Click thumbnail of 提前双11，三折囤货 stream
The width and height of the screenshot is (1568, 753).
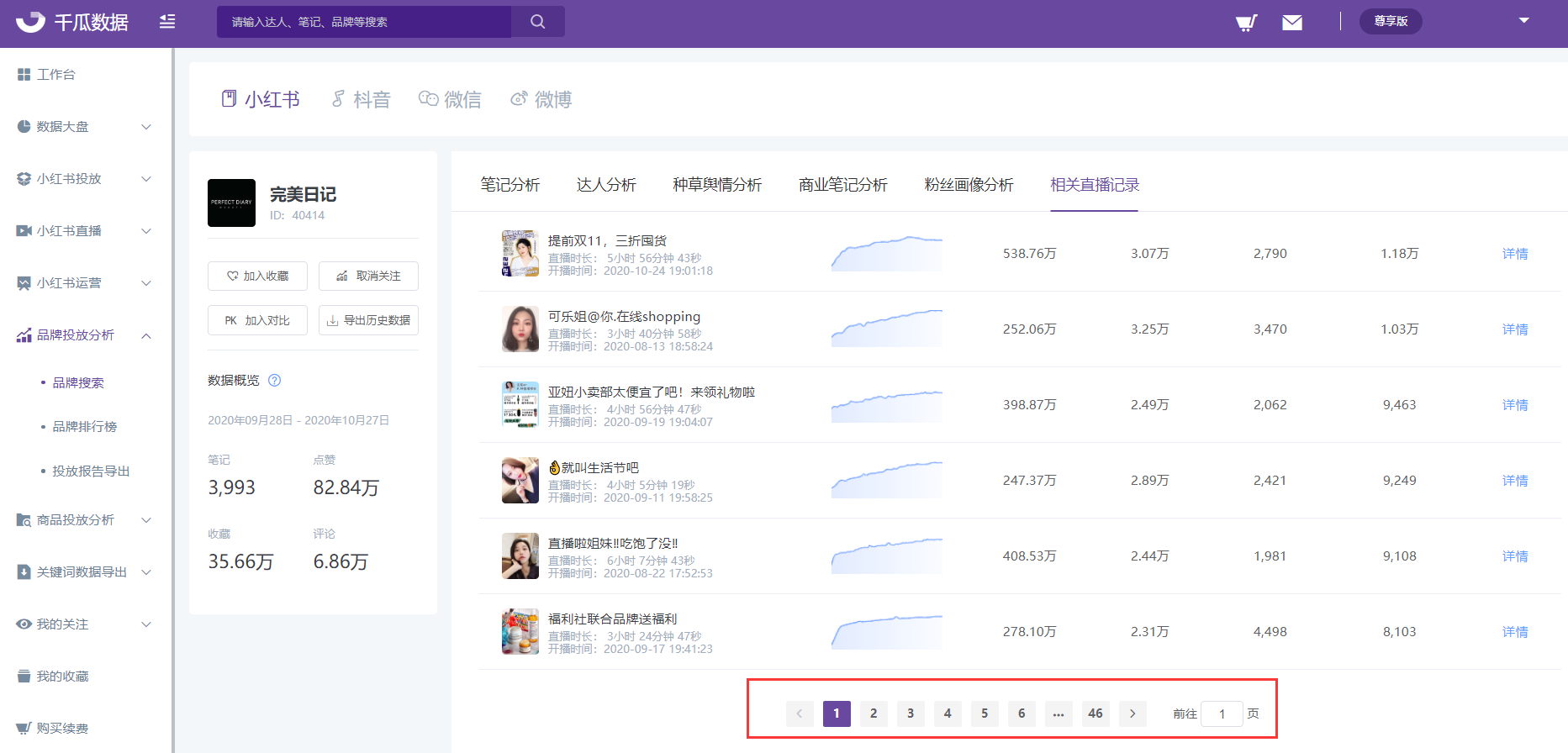tap(520, 253)
